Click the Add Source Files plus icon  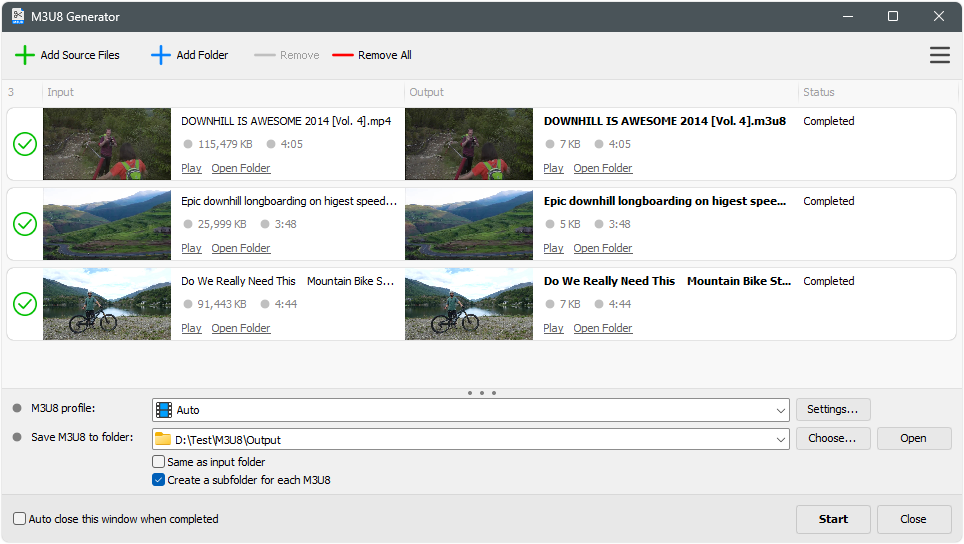click(25, 55)
